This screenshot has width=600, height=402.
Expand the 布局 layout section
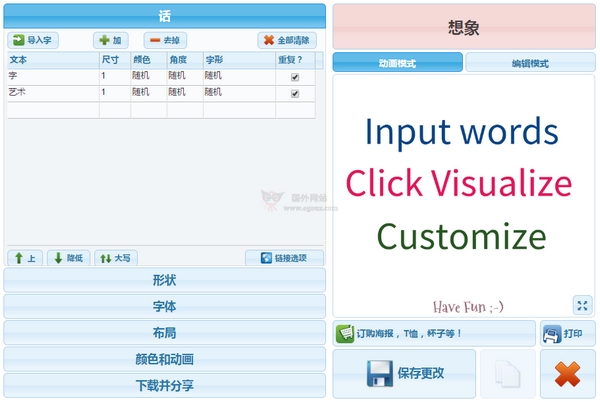165,333
